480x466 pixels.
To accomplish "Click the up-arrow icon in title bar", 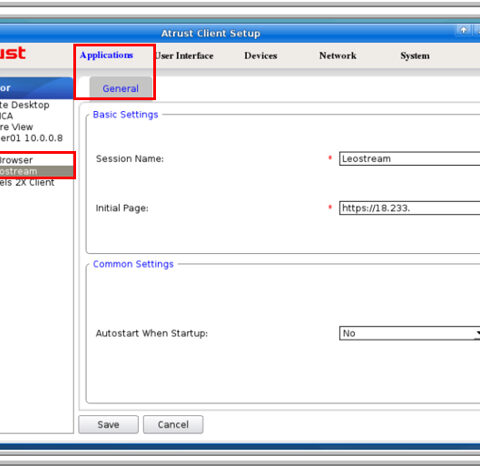I will pos(463,30).
